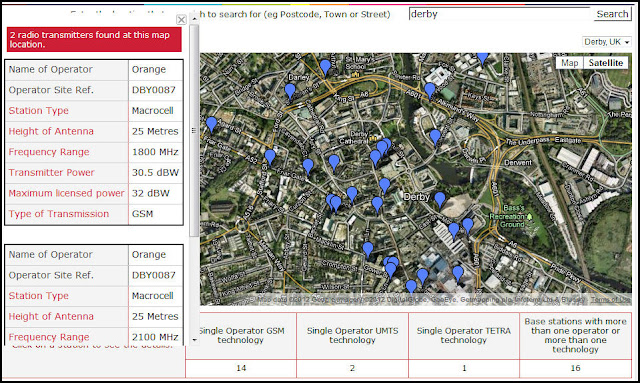Close the transmitter details panel
The image size is (640, 383).
click(182, 20)
